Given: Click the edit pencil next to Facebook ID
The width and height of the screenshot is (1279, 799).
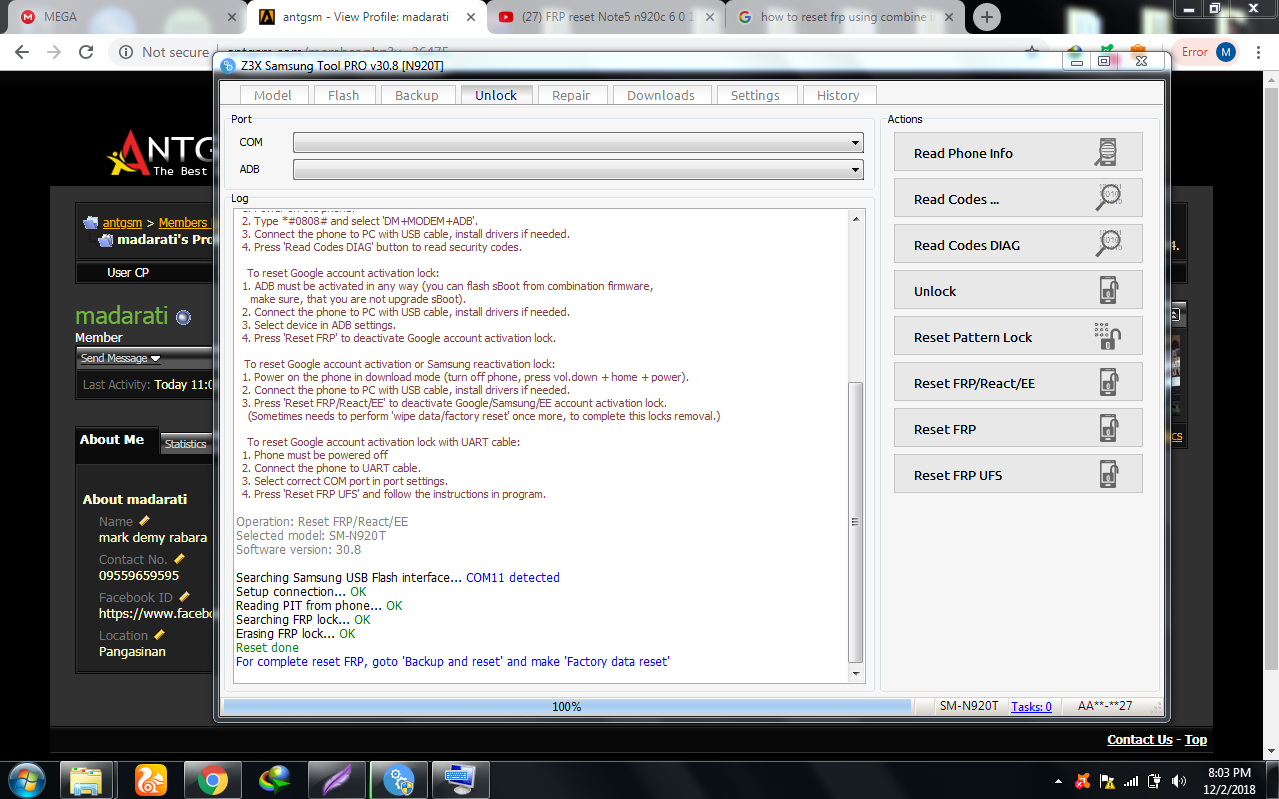Looking at the screenshot, I should (184, 597).
